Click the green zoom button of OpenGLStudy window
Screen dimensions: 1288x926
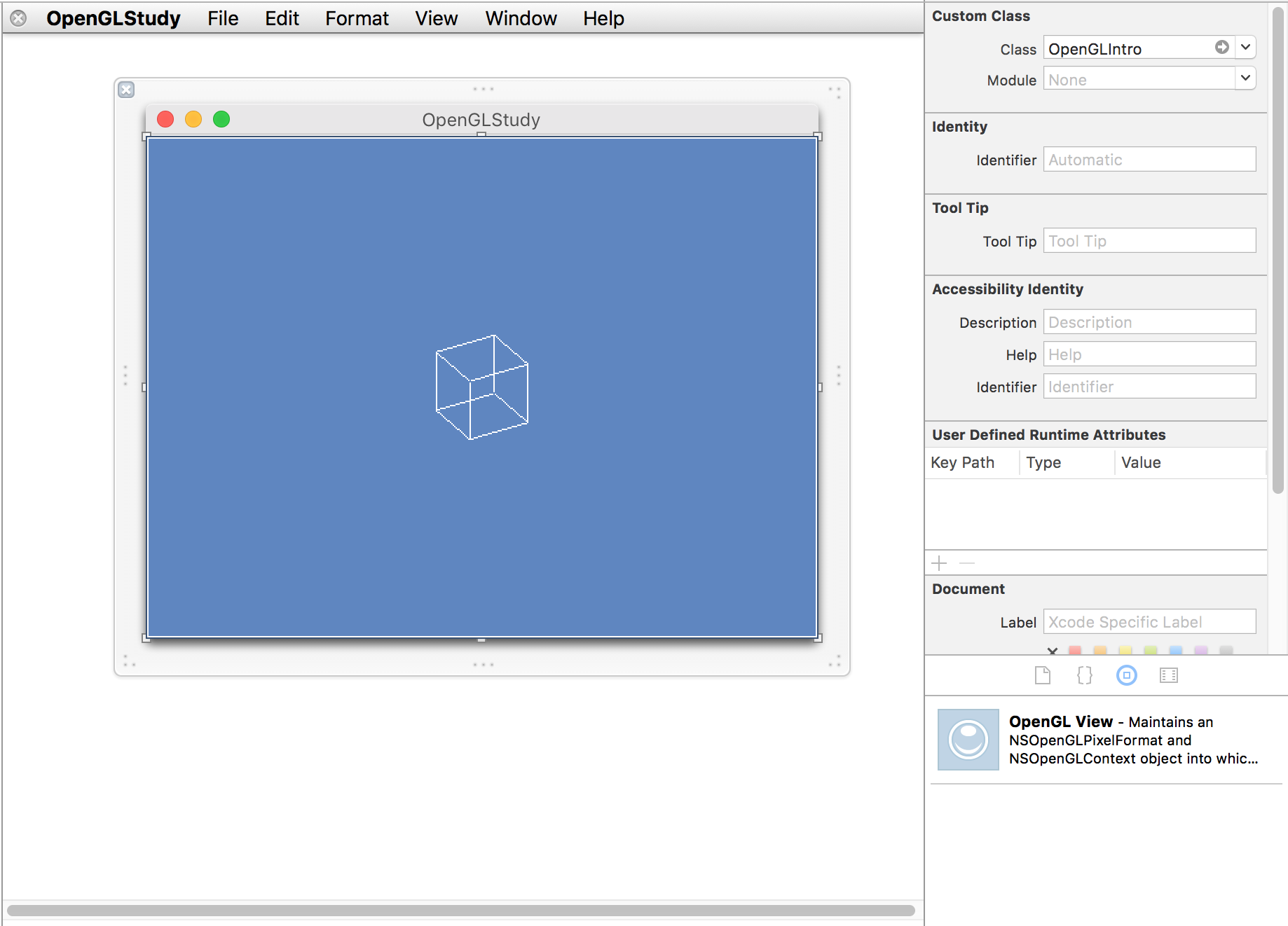click(x=221, y=119)
